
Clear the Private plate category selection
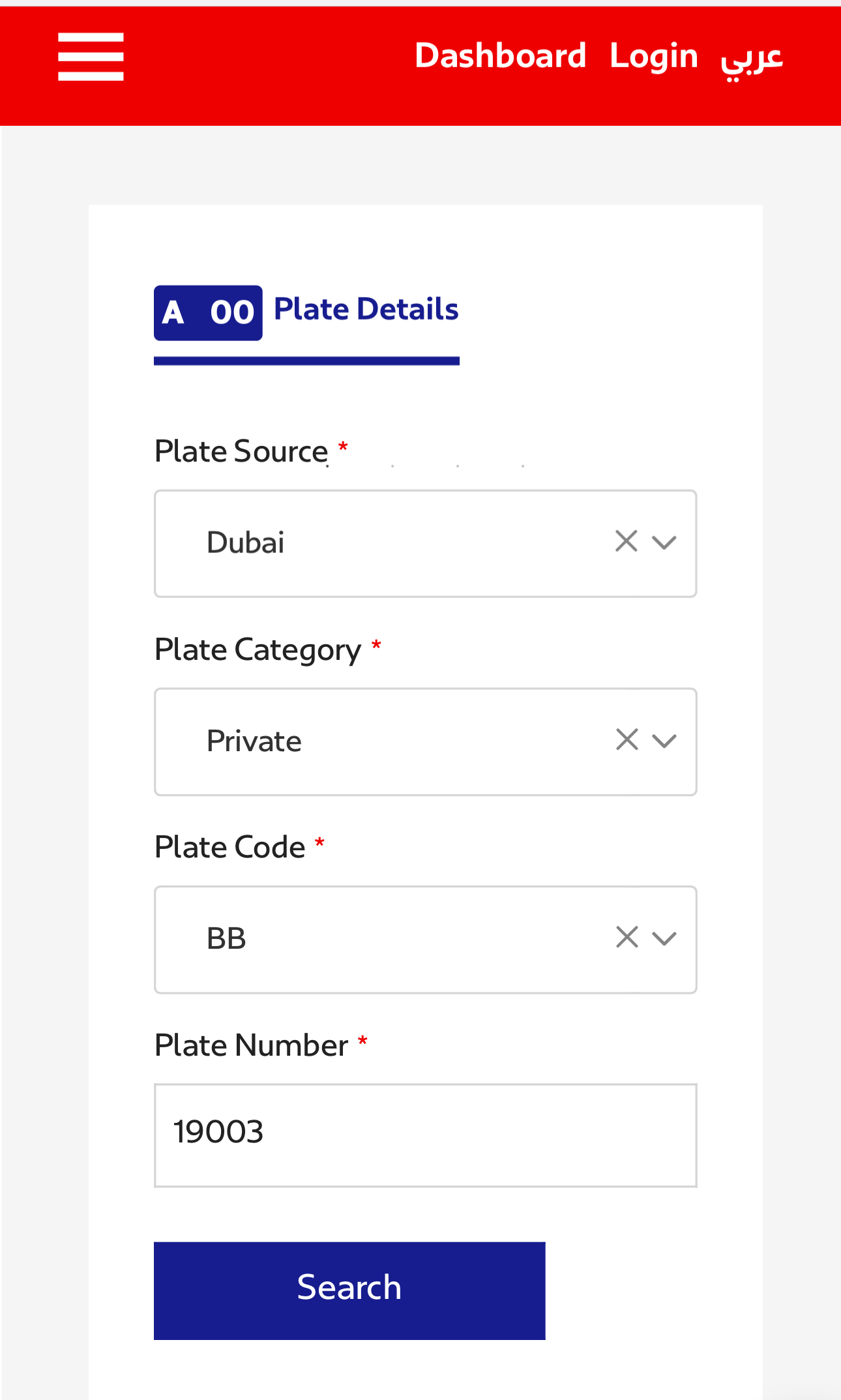tap(627, 739)
